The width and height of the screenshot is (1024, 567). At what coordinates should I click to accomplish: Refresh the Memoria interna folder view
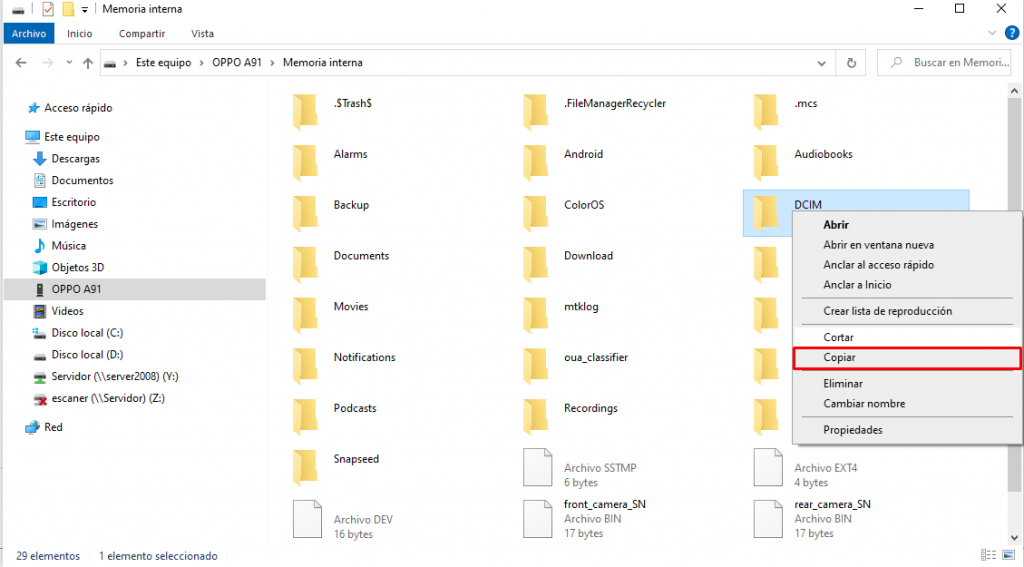(851, 63)
